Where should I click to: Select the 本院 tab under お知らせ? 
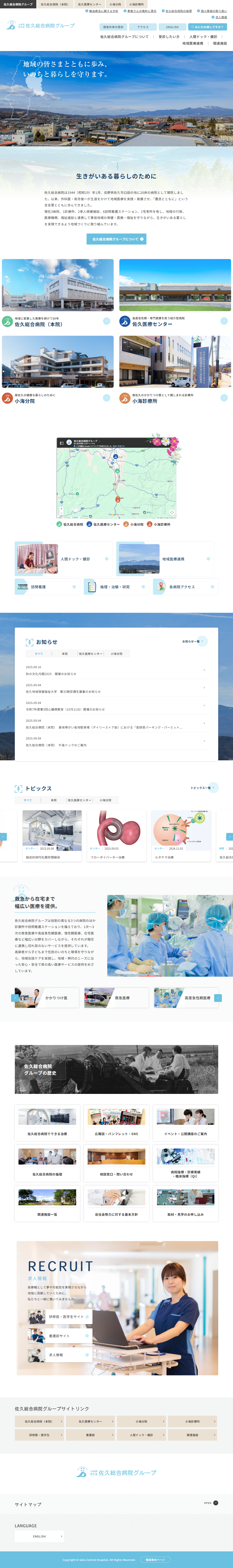click(65, 654)
